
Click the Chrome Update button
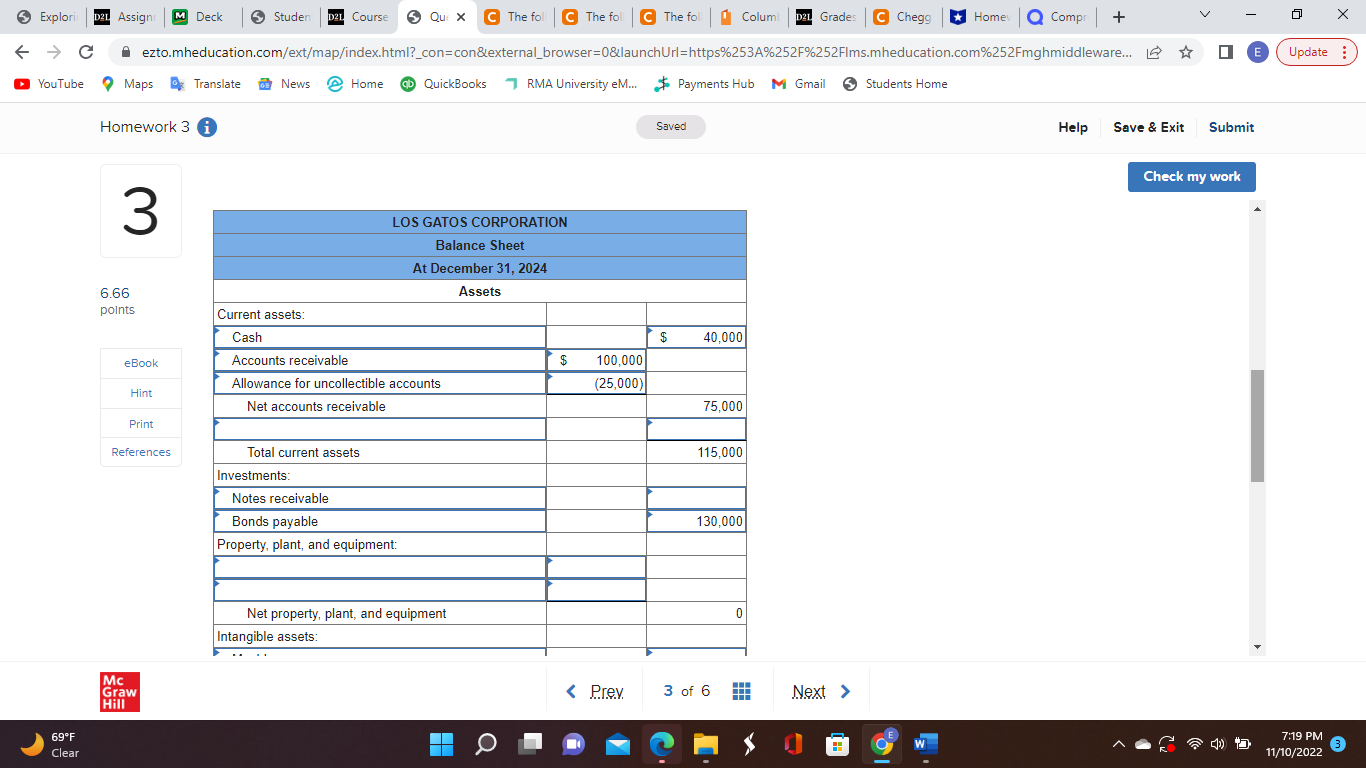click(1317, 52)
